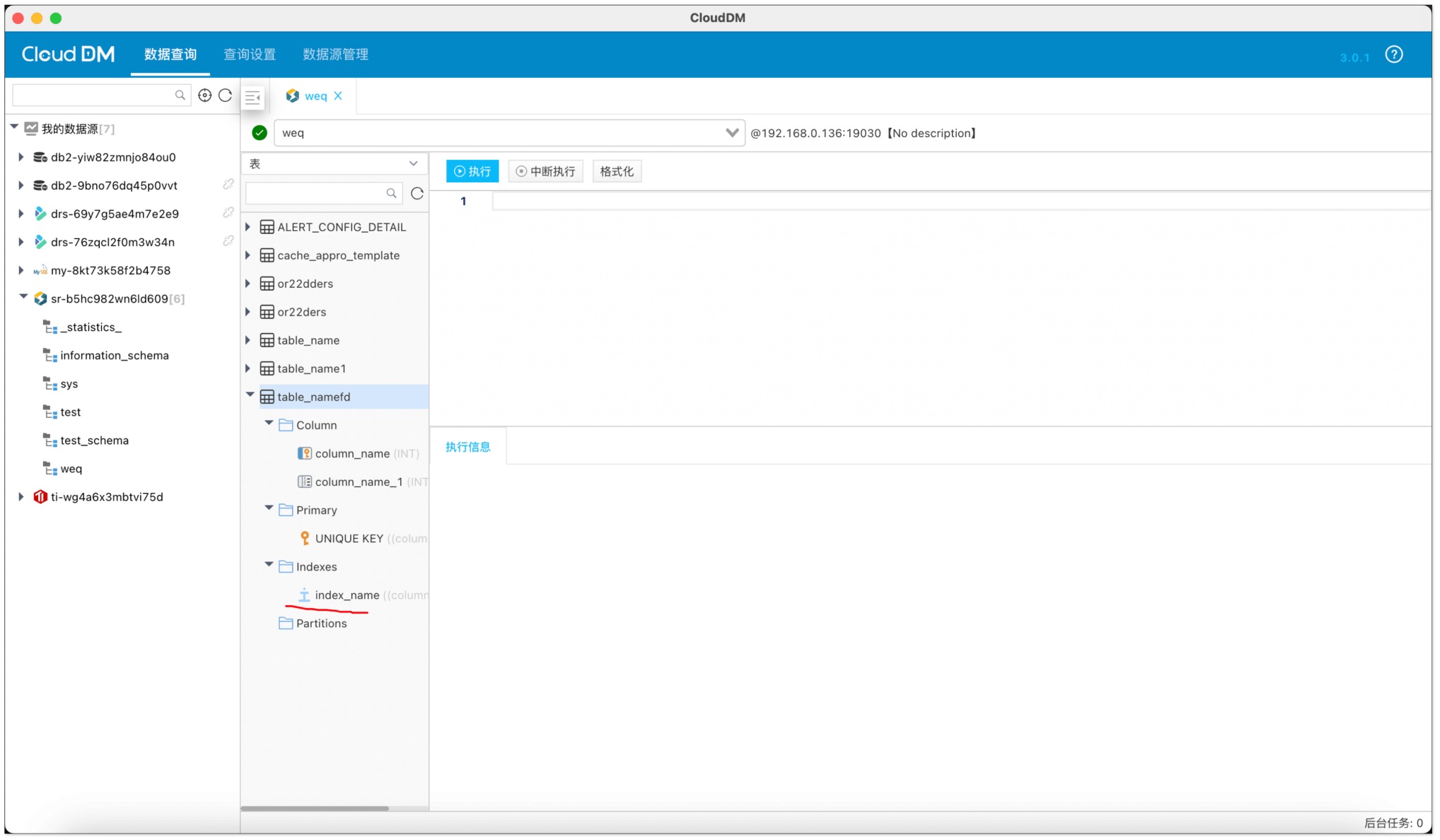This screenshot has width=1440, height=840.
Task: Click the search magnifier in the table filter
Action: point(391,194)
